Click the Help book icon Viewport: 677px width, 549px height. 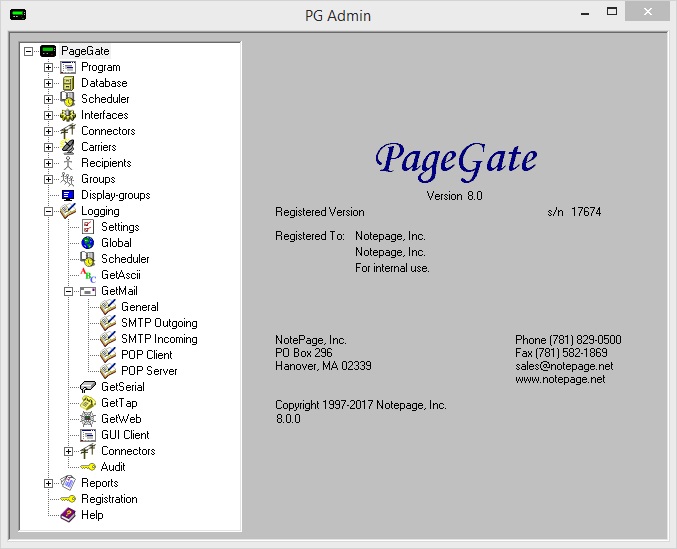(x=68, y=515)
